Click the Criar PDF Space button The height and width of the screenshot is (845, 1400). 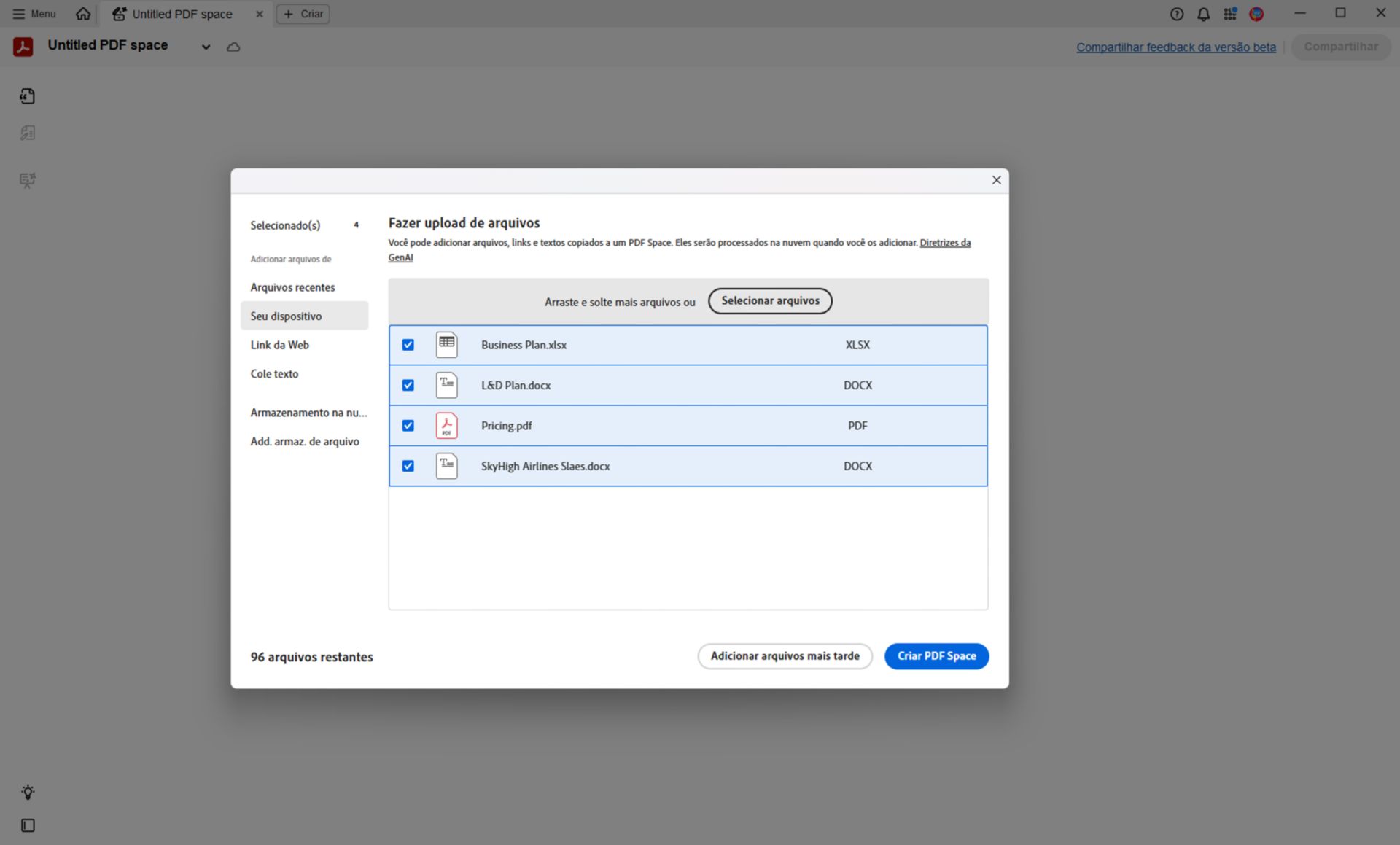pos(936,656)
